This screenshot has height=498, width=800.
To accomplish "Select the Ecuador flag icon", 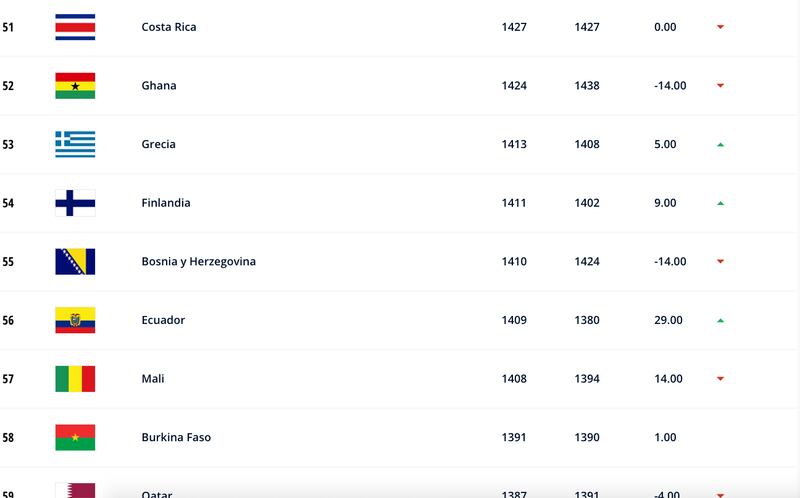I will click(75, 320).
